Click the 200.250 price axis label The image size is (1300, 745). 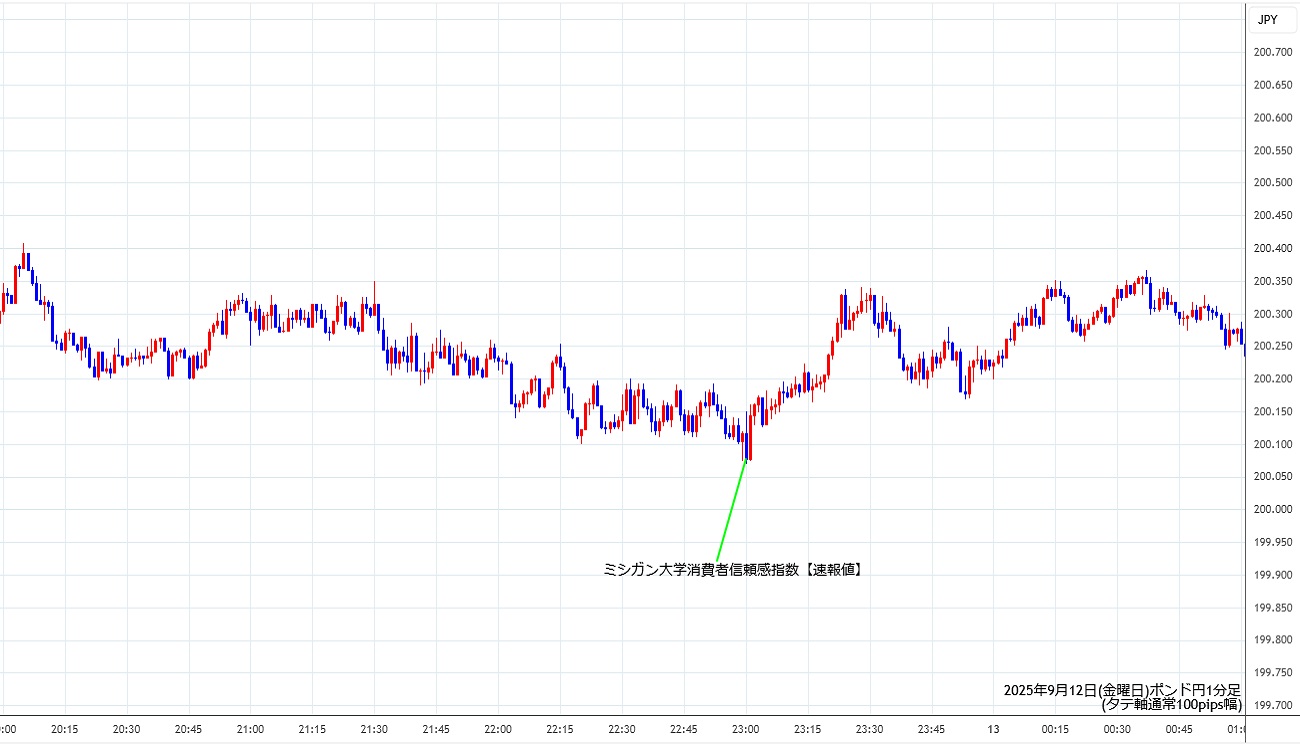pyautogui.click(x=1271, y=346)
